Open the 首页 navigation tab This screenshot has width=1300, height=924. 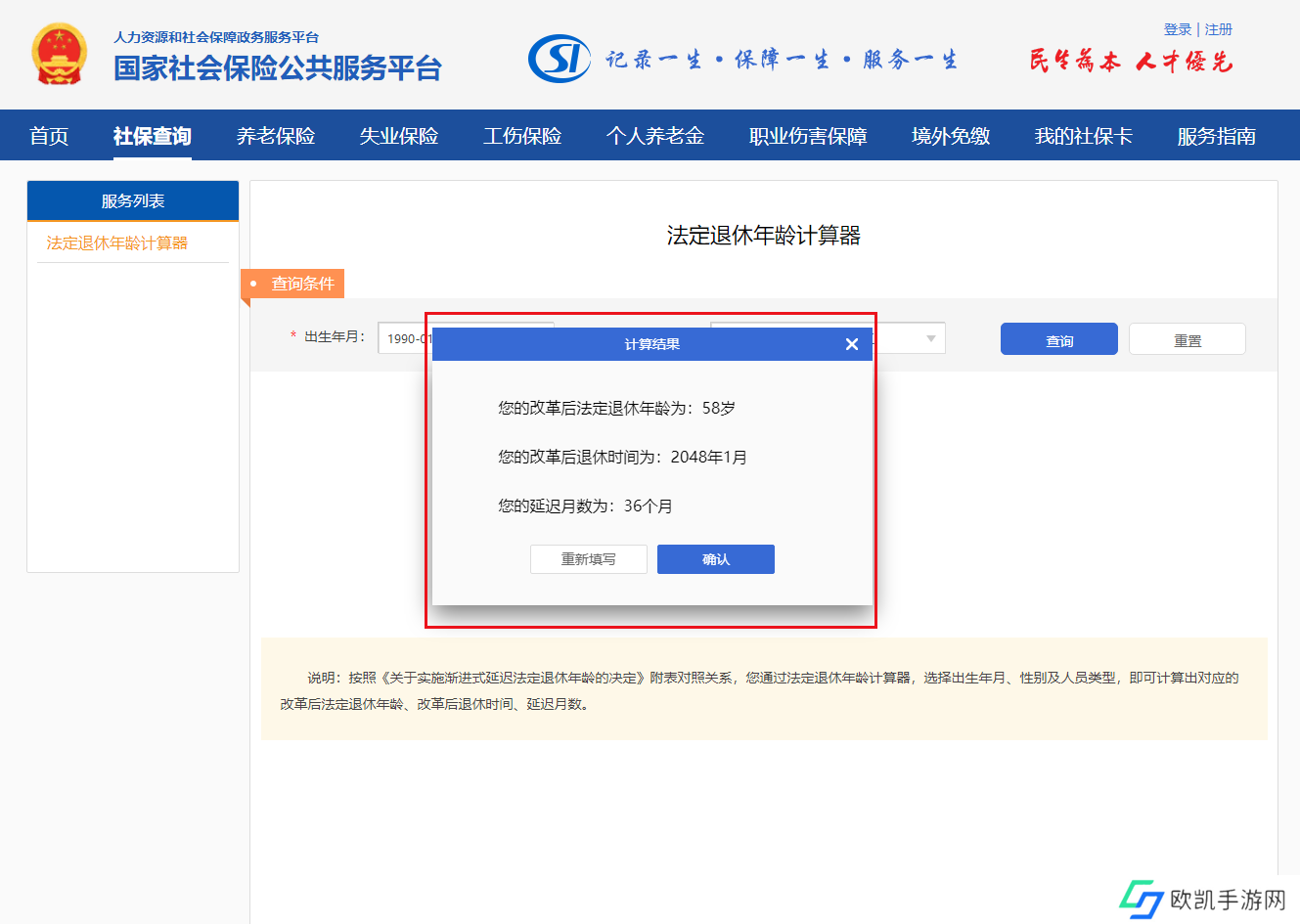click(x=49, y=136)
